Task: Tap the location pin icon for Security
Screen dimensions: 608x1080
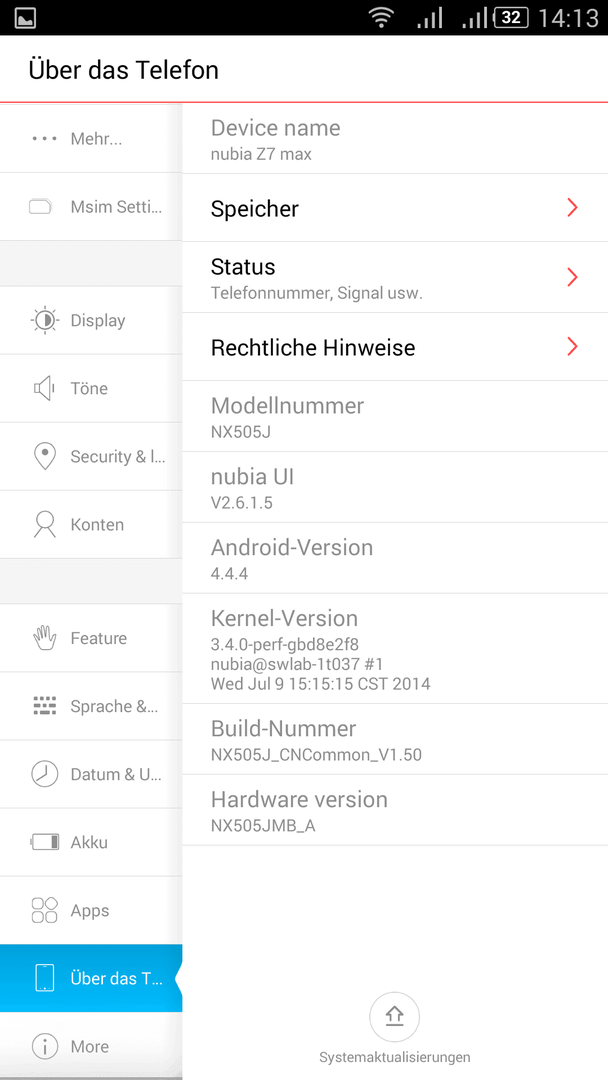Action: (45, 457)
